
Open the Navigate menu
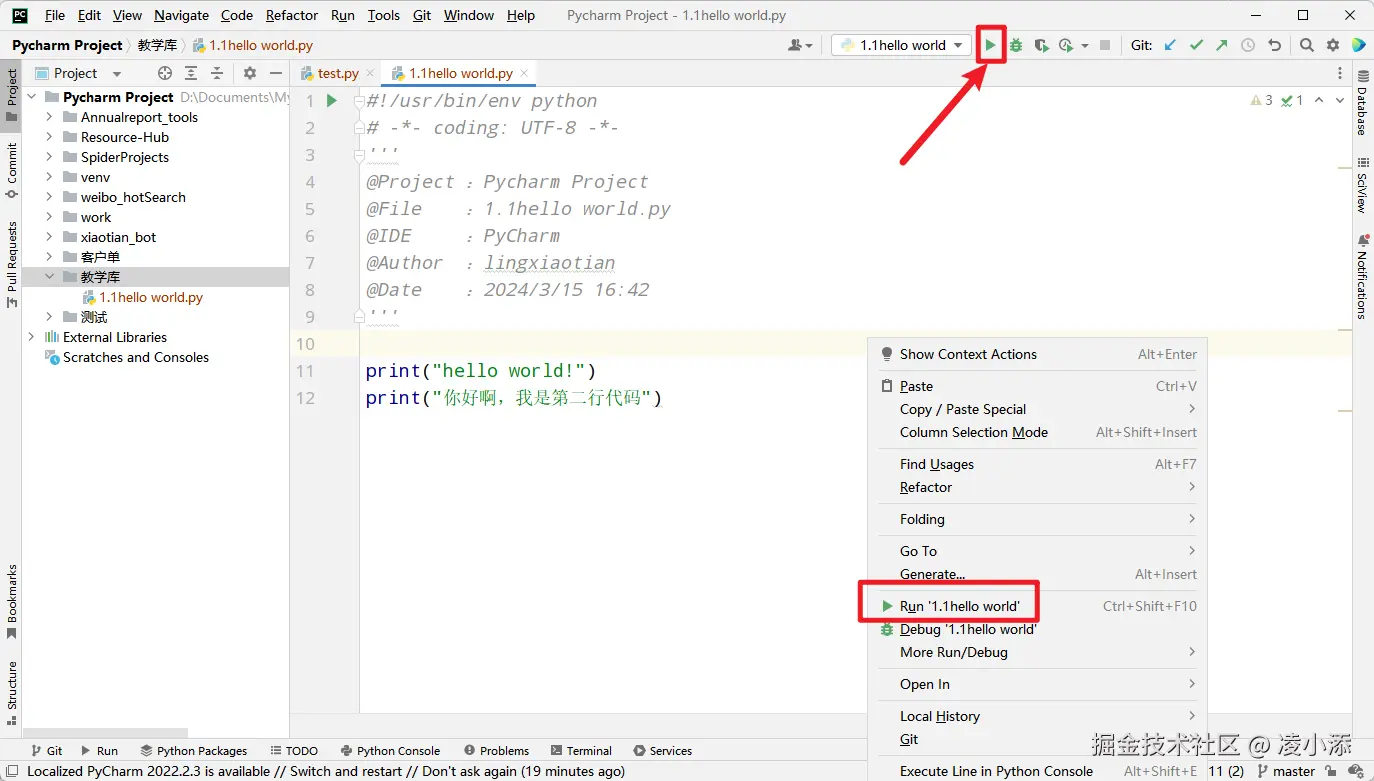[181, 15]
